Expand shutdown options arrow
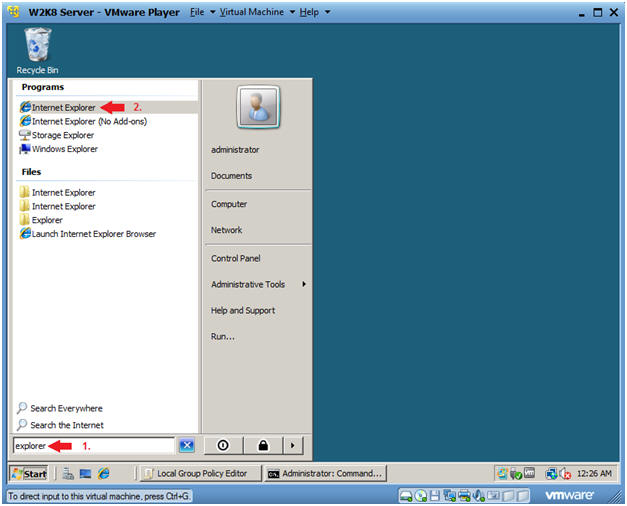This screenshot has height=506, width=627. coord(293,445)
